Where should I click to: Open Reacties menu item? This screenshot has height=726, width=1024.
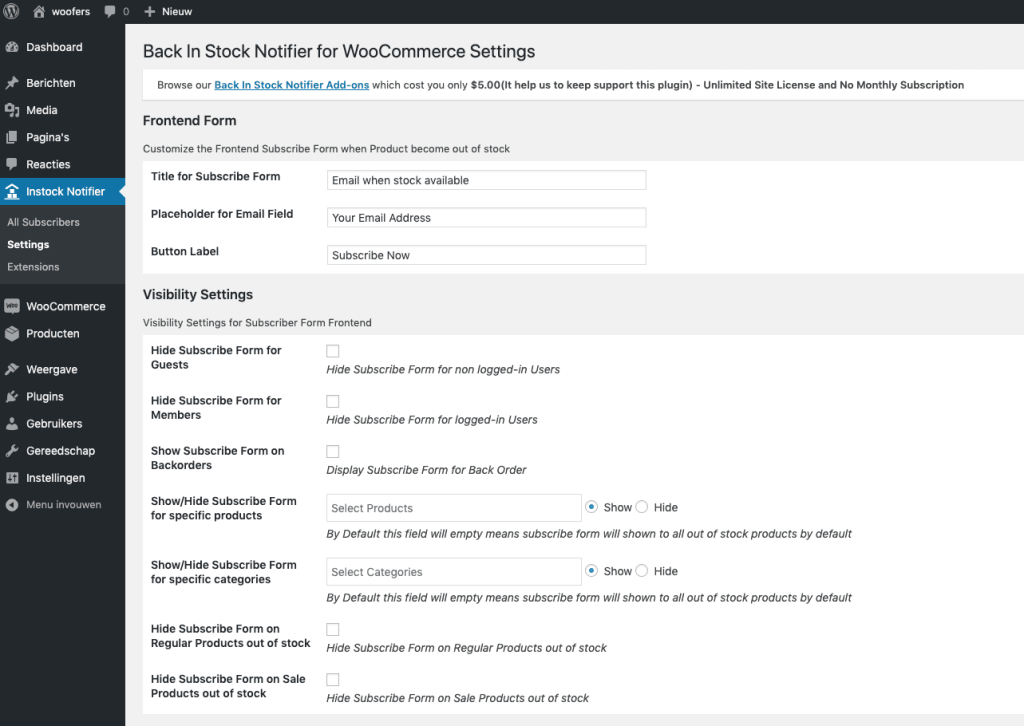click(x=62, y=165)
